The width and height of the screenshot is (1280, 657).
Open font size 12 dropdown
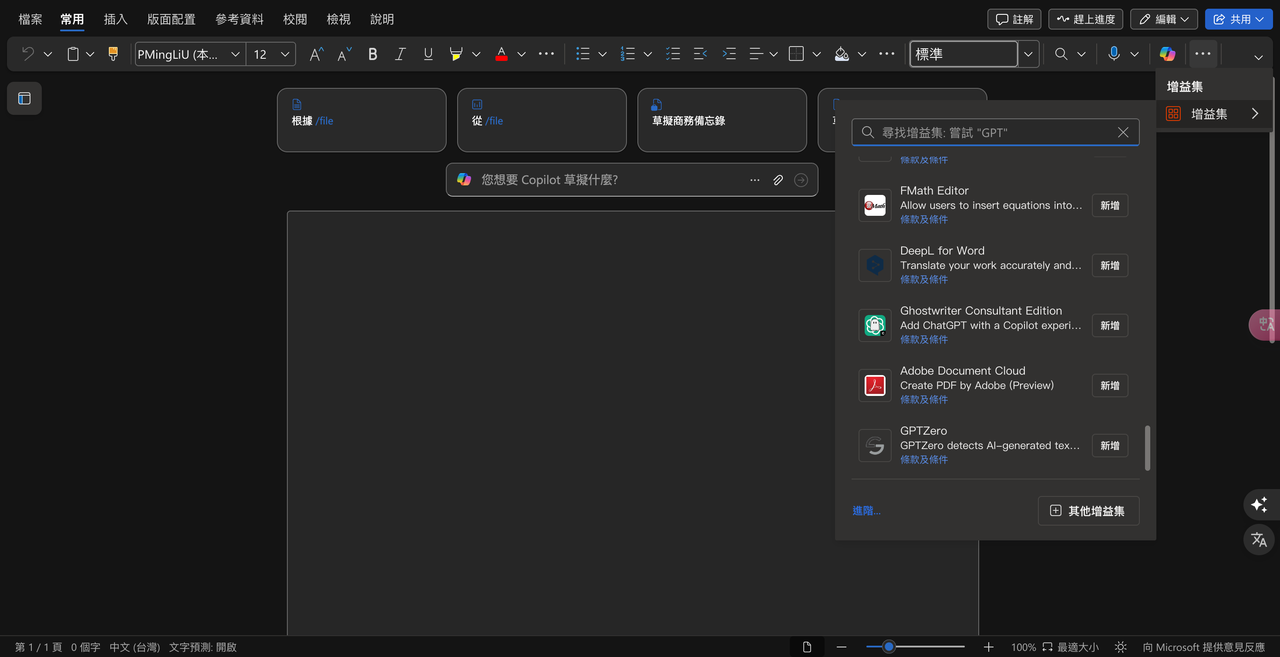(285, 54)
